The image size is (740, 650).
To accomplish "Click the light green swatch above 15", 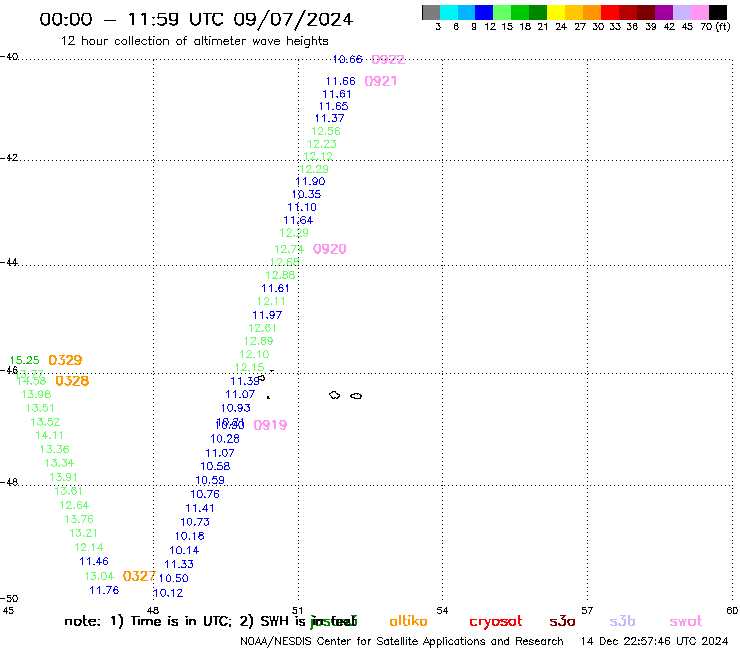I will (x=502, y=12).
